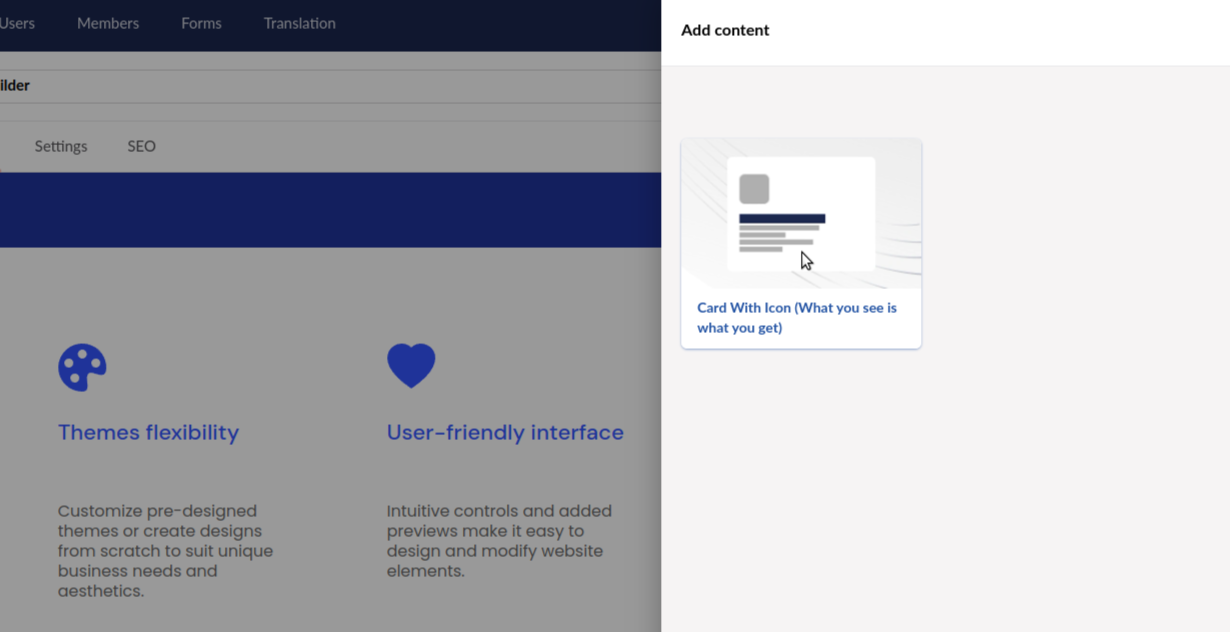Open the Members section

point(108,23)
